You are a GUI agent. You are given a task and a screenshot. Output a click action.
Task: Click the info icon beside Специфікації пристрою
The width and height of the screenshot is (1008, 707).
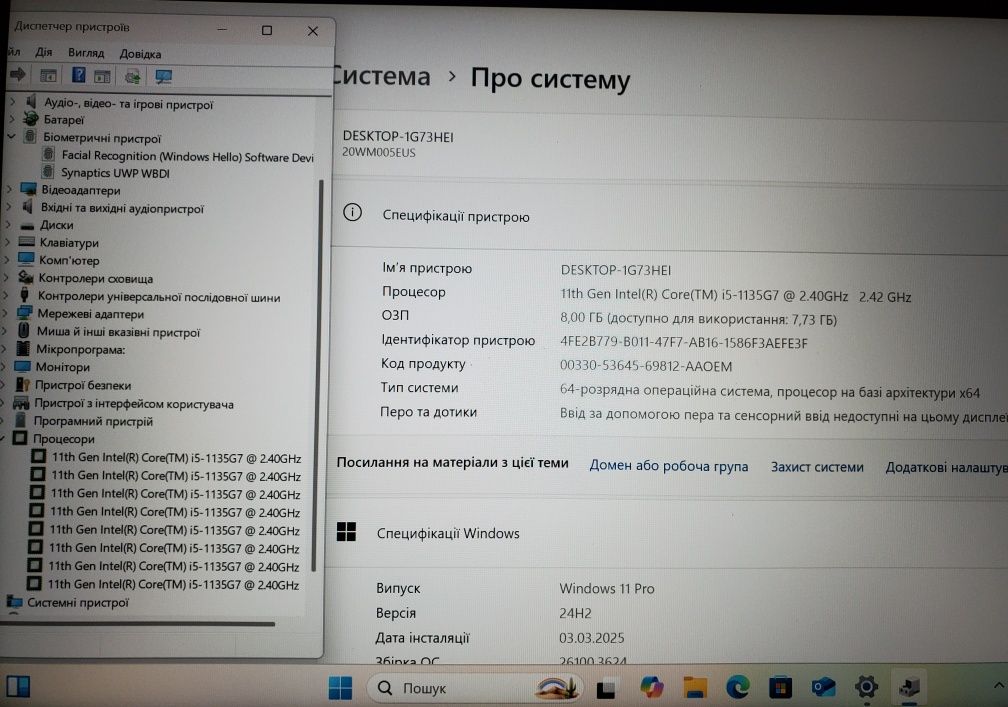click(352, 213)
